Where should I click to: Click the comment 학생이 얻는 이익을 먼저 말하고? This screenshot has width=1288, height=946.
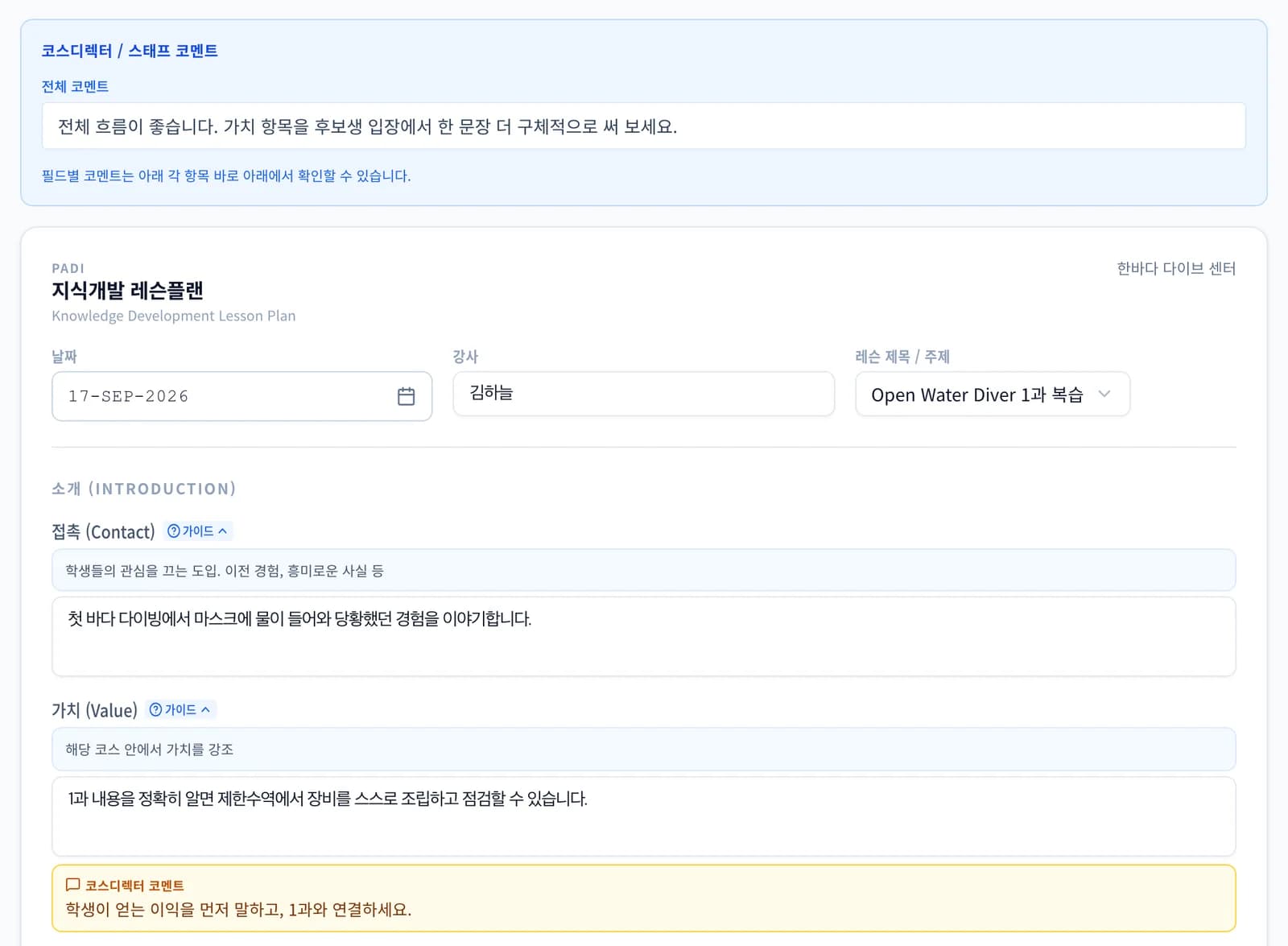tap(238, 910)
